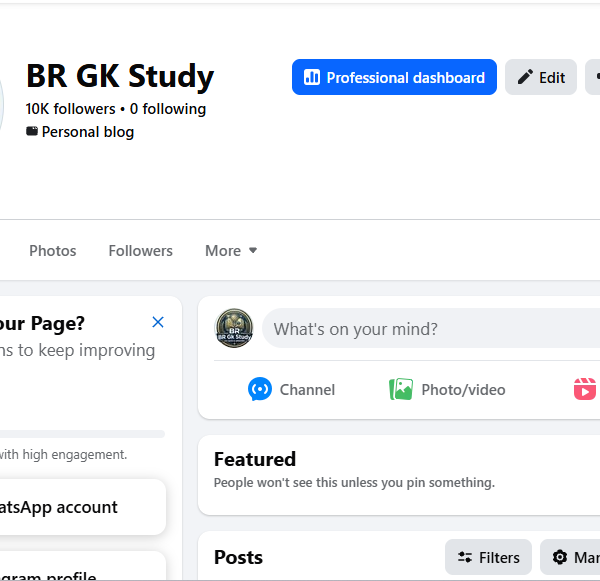Open the WhatsApp account card
Image resolution: width=600 pixels, height=581 pixels.
tap(82, 507)
